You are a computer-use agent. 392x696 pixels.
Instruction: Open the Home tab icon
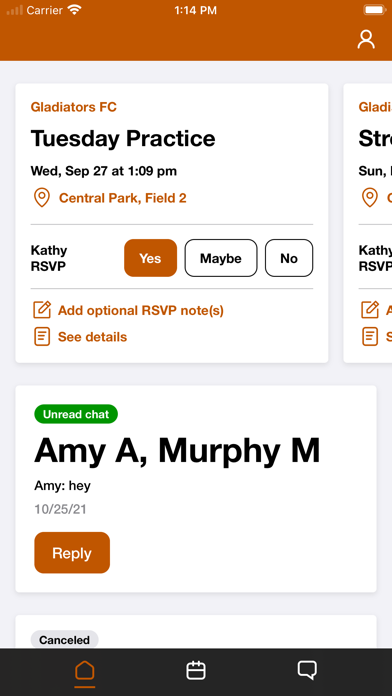pos(85,670)
